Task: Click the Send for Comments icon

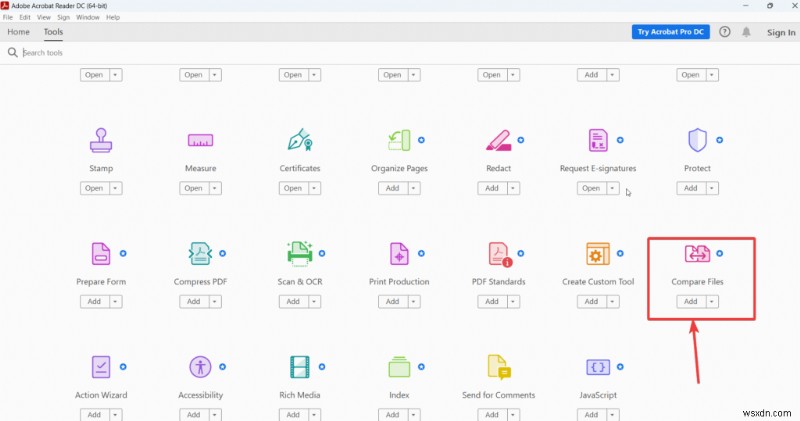Action: pyautogui.click(x=499, y=367)
